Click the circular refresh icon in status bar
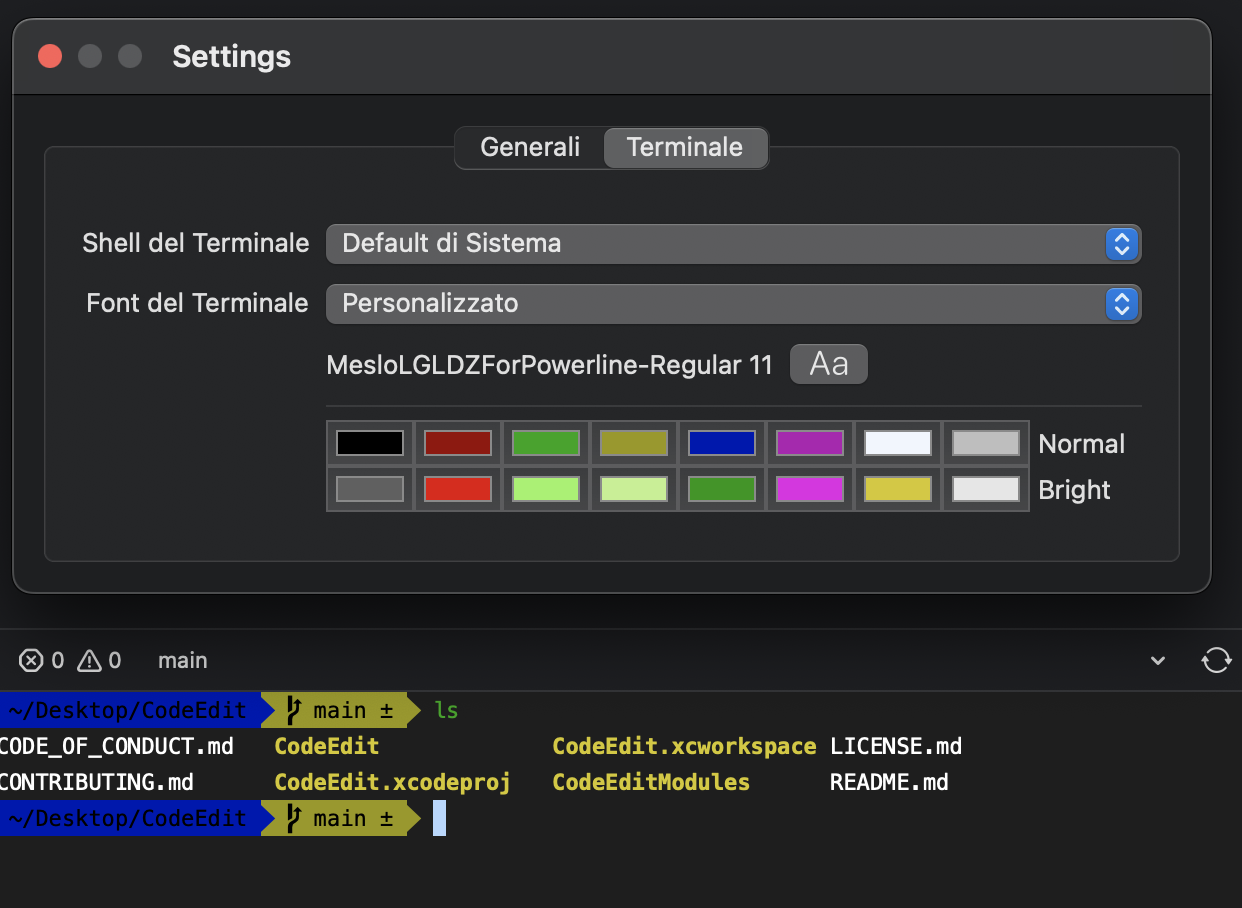The height and width of the screenshot is (908, 1242). pyautogui.click(x=1216, y=660)
